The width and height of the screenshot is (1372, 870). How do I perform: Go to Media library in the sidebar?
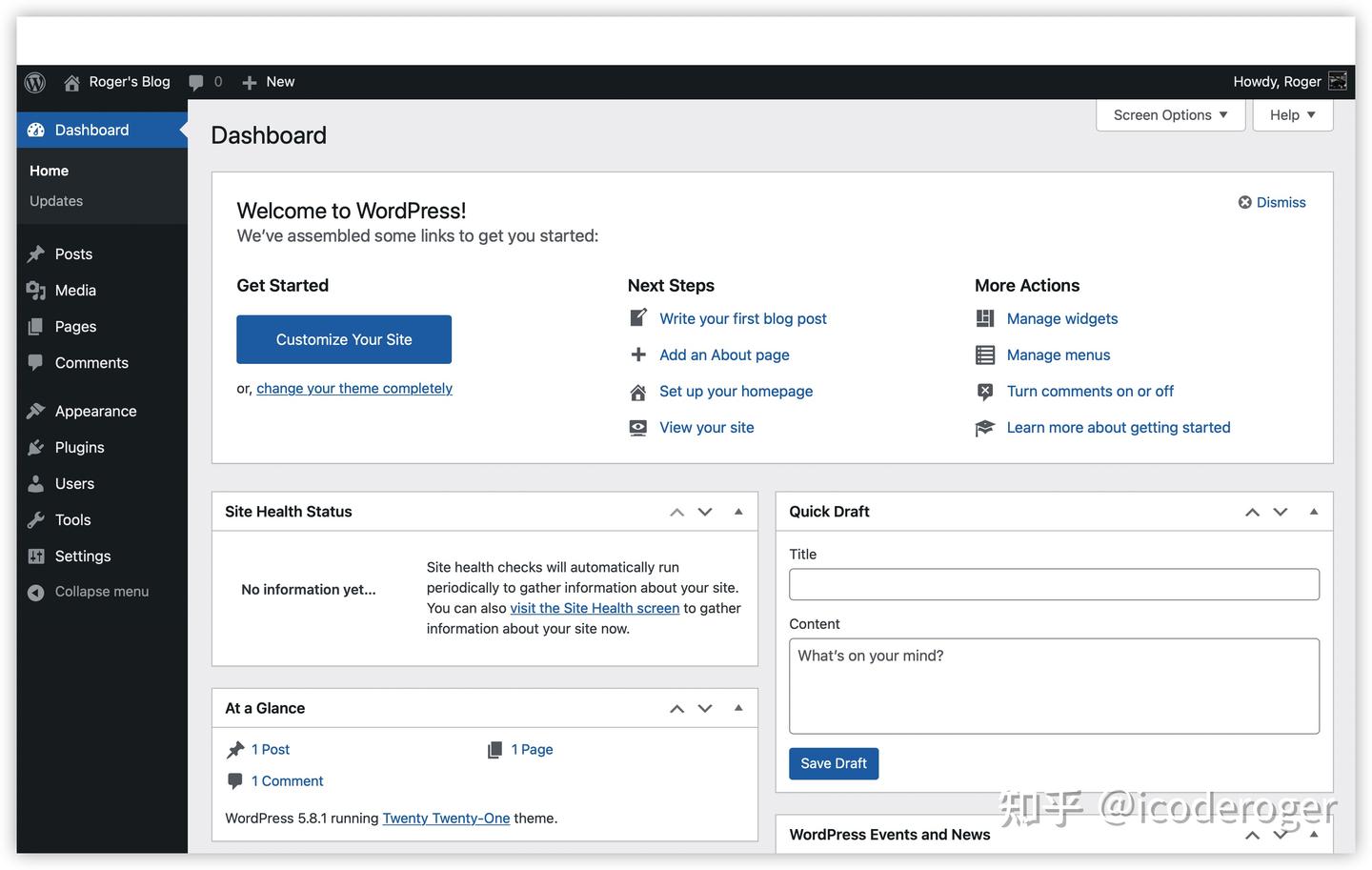click(75, 291)
